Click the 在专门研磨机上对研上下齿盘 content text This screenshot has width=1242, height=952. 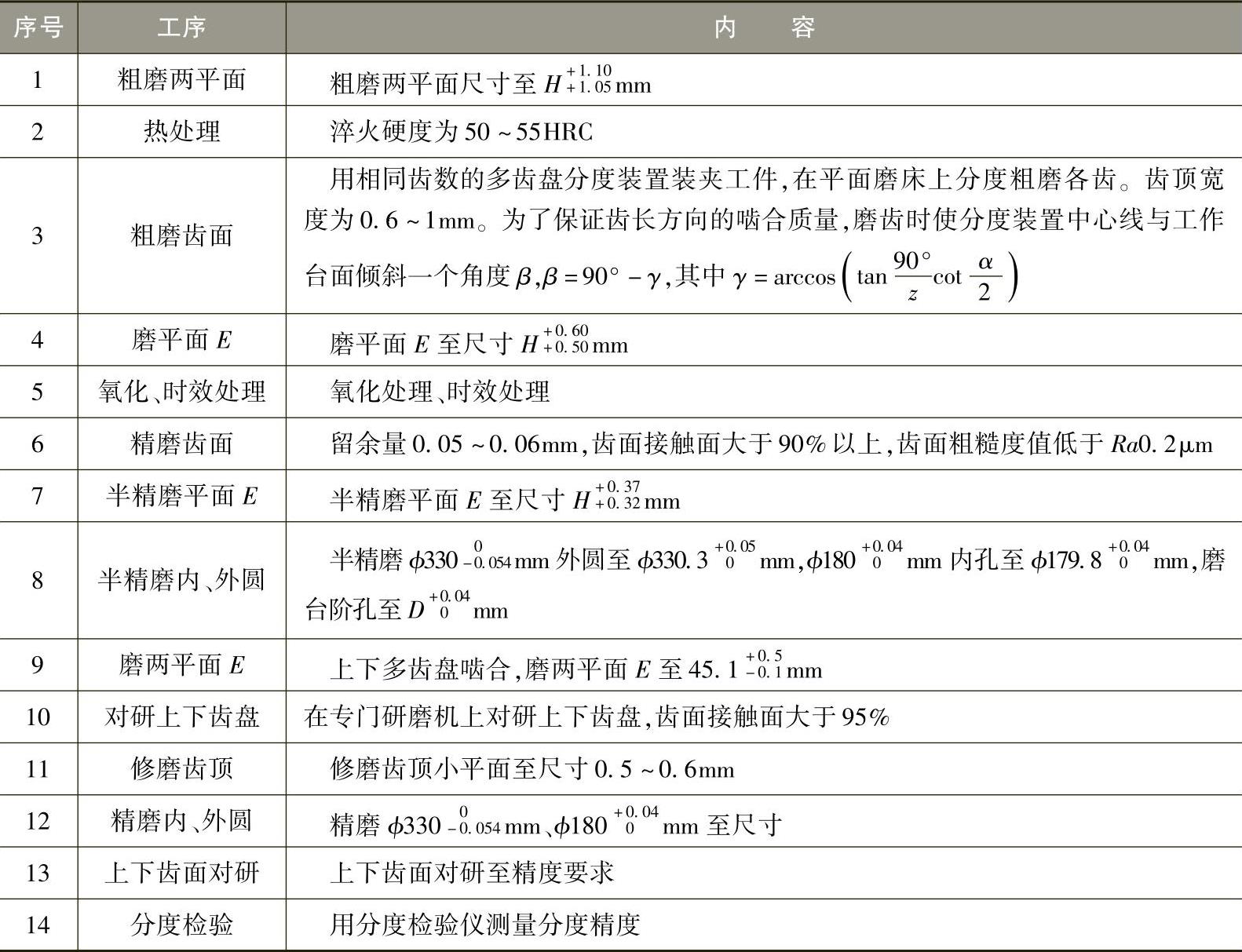[597, 717]
